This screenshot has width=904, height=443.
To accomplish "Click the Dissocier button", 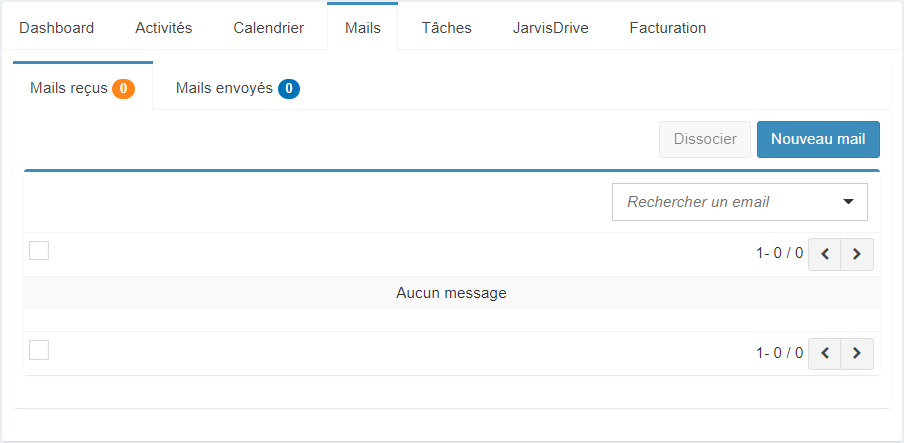I will click(x=705, y=139).
